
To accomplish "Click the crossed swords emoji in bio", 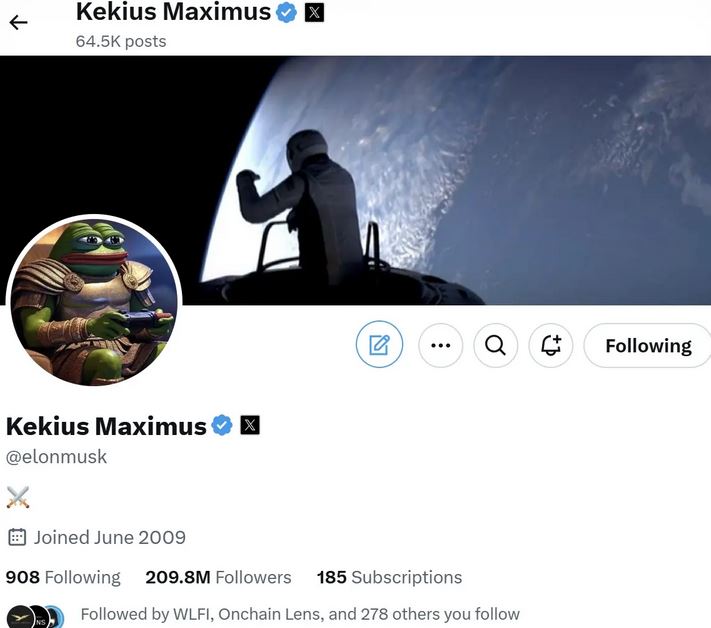I will pyautogui.click(x=18, y=497).
